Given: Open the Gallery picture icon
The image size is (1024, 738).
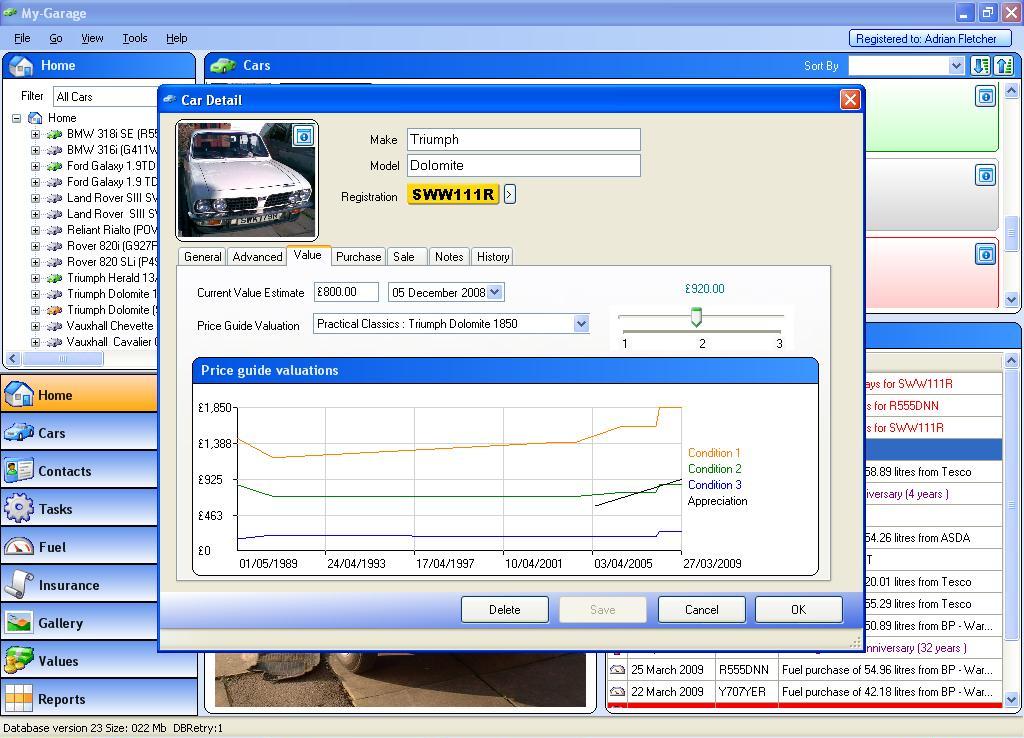Looking at the screenshot, I should click(18, 622).
